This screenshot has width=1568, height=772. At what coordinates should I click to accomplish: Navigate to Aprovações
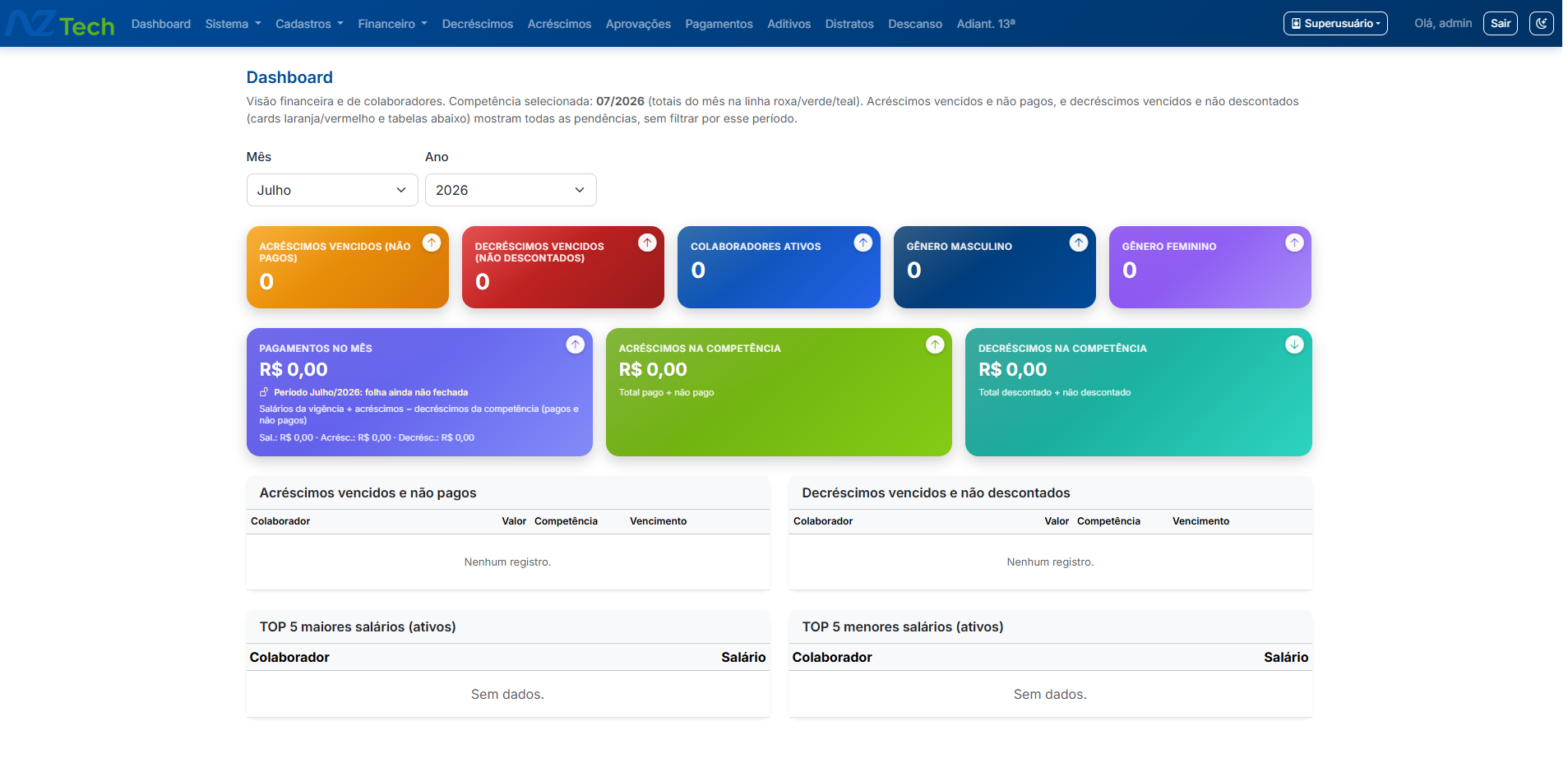(x=638, y=24)
